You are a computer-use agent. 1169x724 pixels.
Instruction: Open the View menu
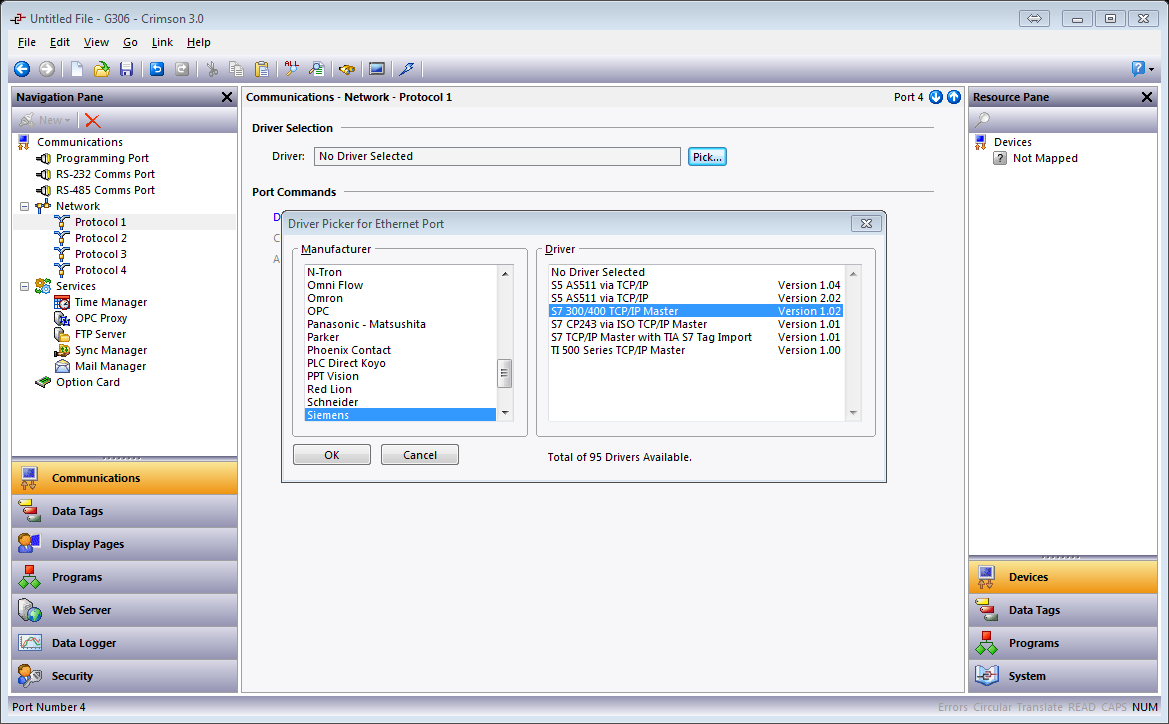coord(96,43)
